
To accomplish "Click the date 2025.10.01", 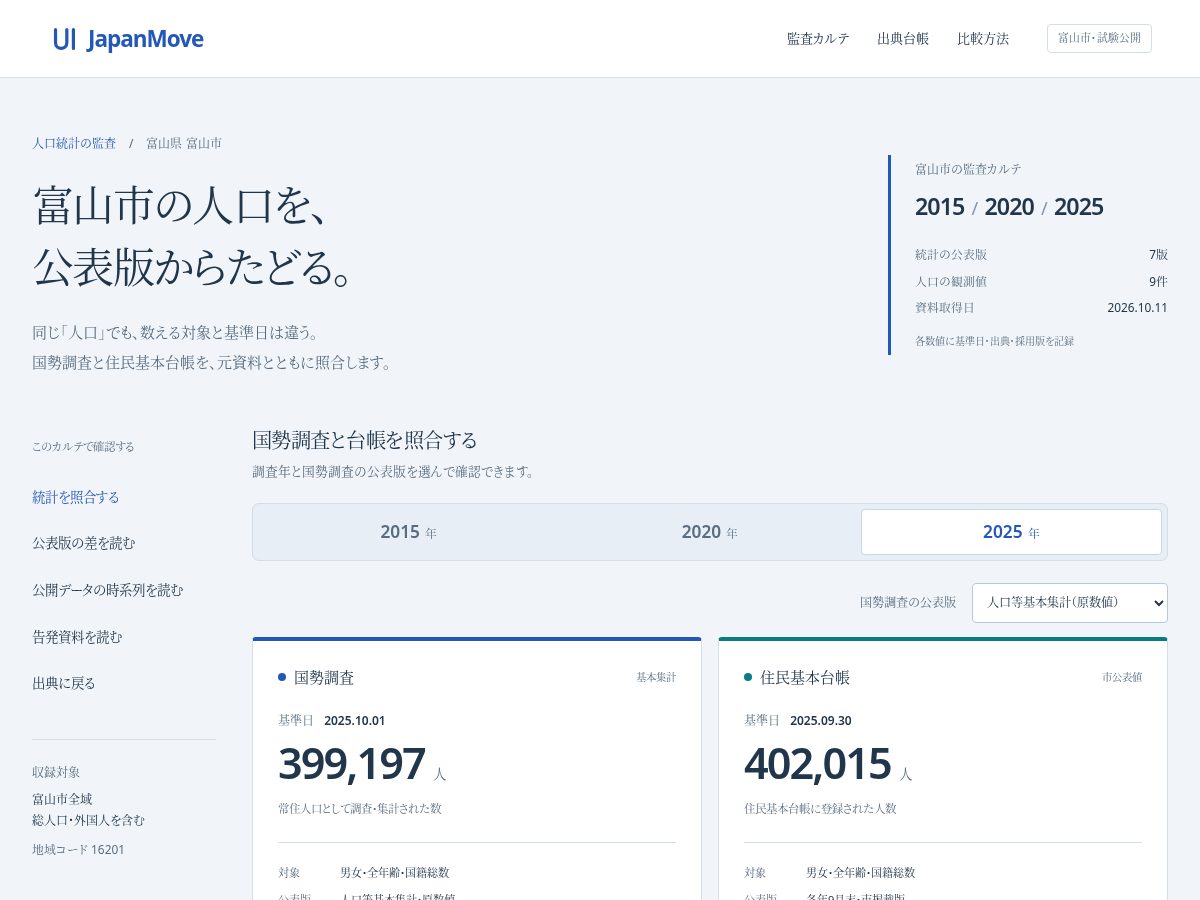I will (x=354, y=720).
